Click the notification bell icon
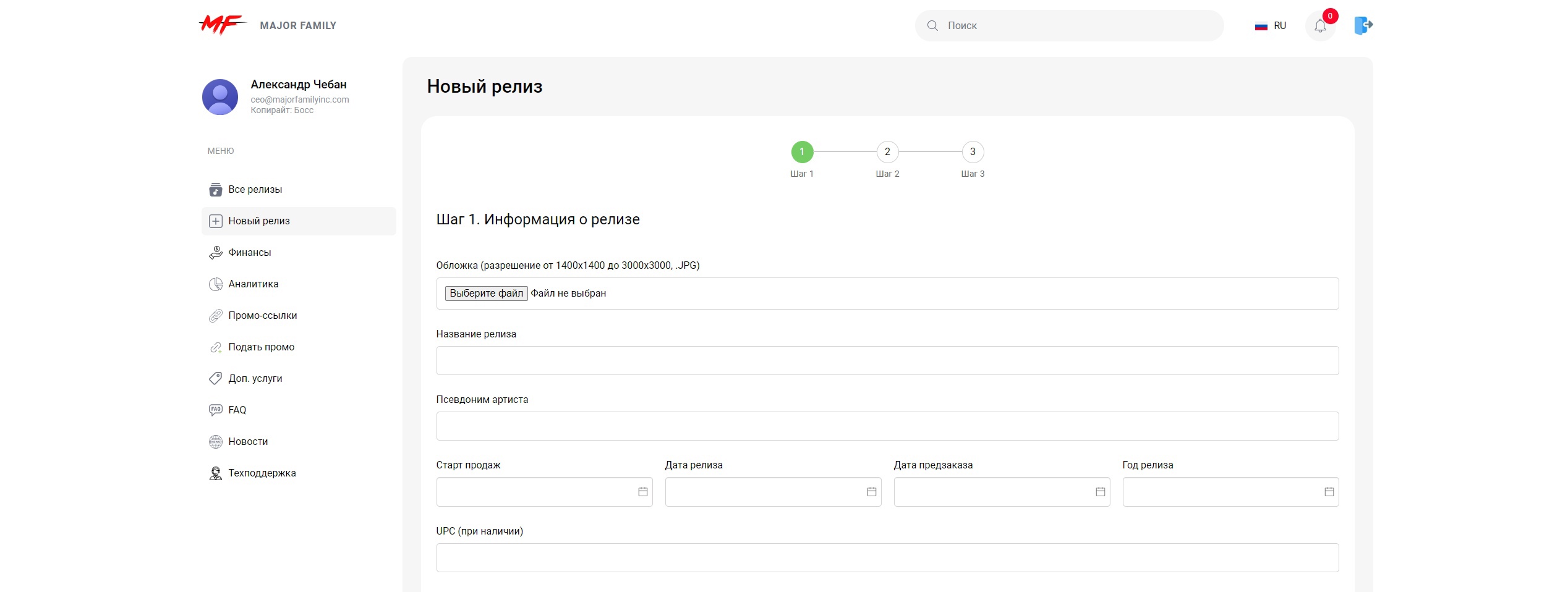The image size is (1568, 592). 1320,26
